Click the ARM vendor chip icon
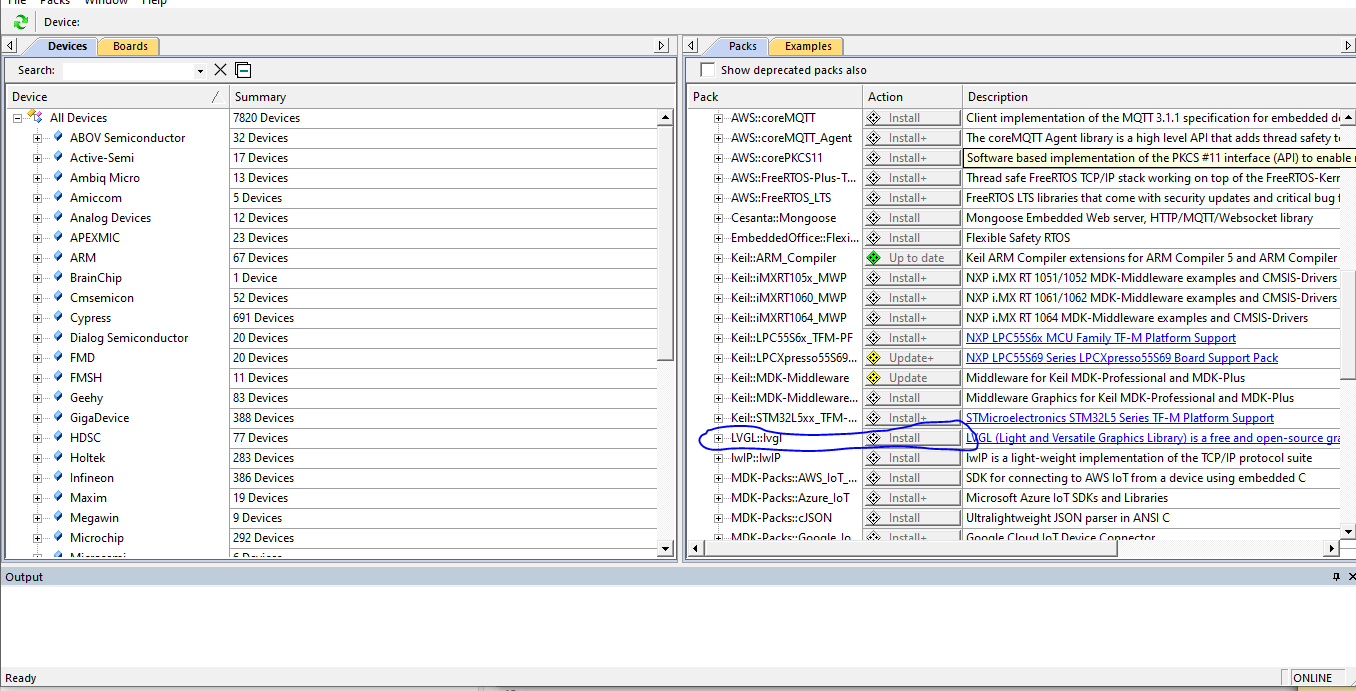The image size is (1356, 691). [58, 257]
